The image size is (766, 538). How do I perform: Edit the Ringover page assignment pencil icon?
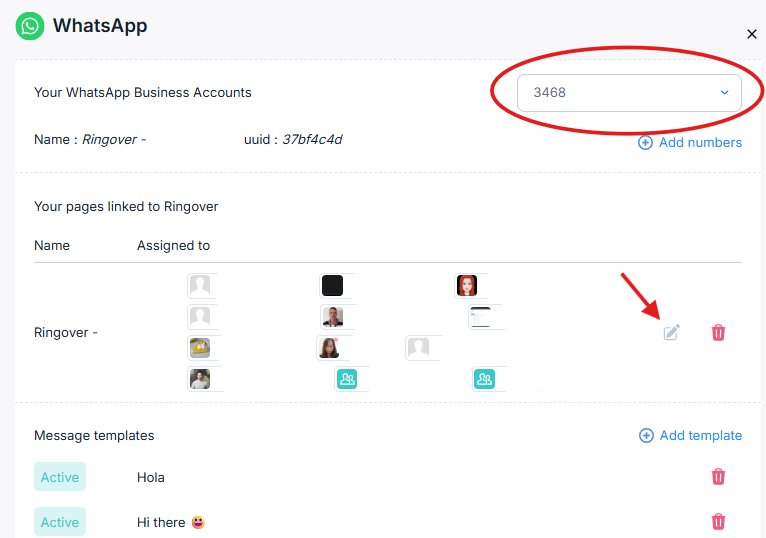tap(671, 332)
